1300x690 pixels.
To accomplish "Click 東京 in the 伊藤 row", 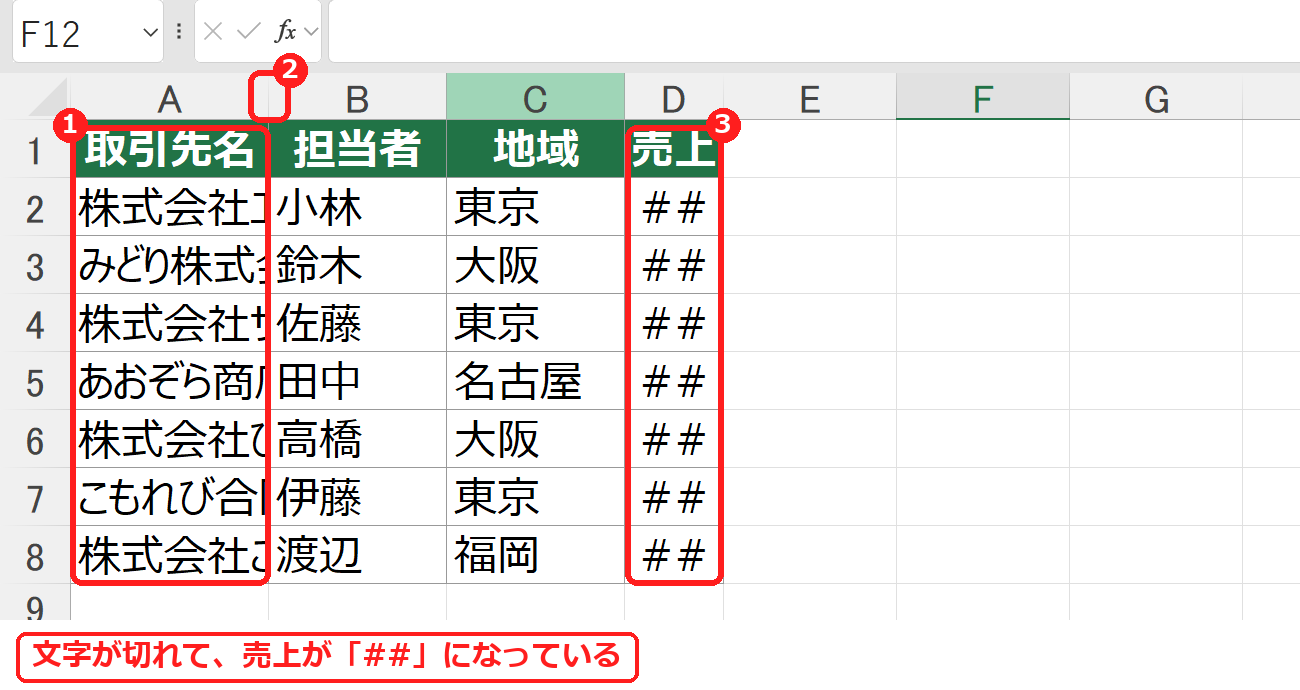I will [x=536, y=497].
